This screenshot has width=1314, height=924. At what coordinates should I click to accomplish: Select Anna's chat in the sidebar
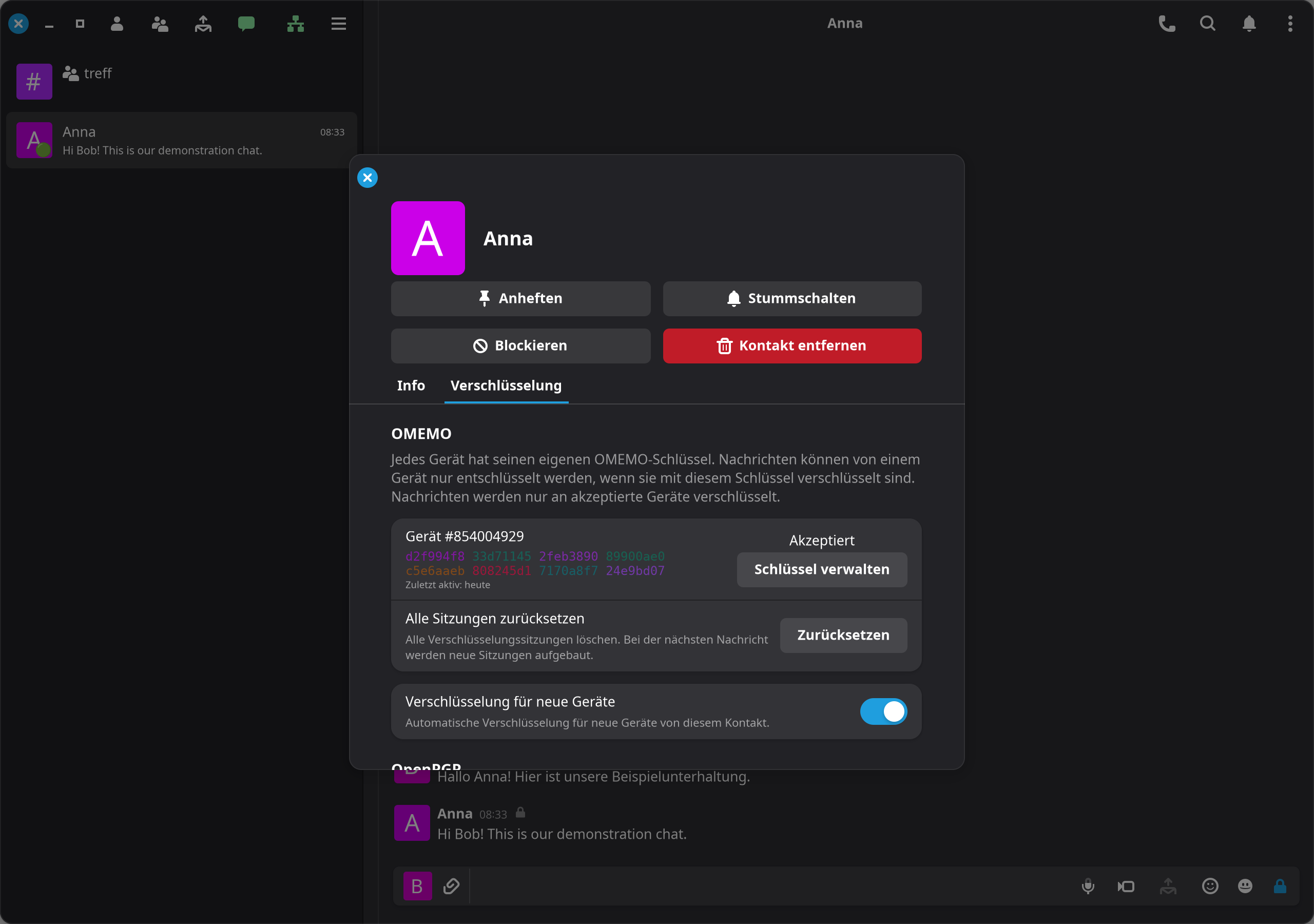click(181, 140)
